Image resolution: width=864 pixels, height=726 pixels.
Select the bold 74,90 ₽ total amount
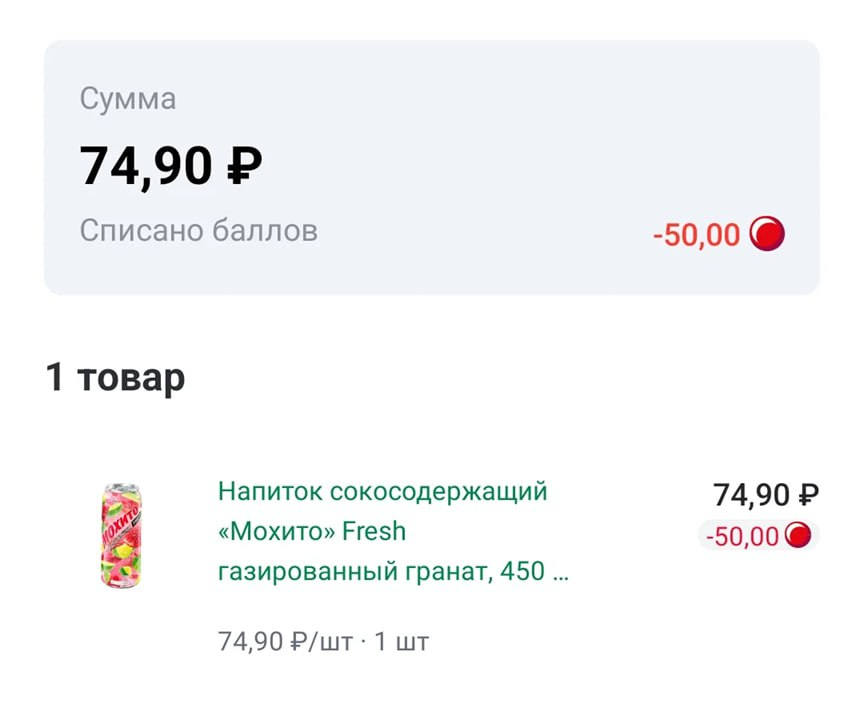point(170,166)
